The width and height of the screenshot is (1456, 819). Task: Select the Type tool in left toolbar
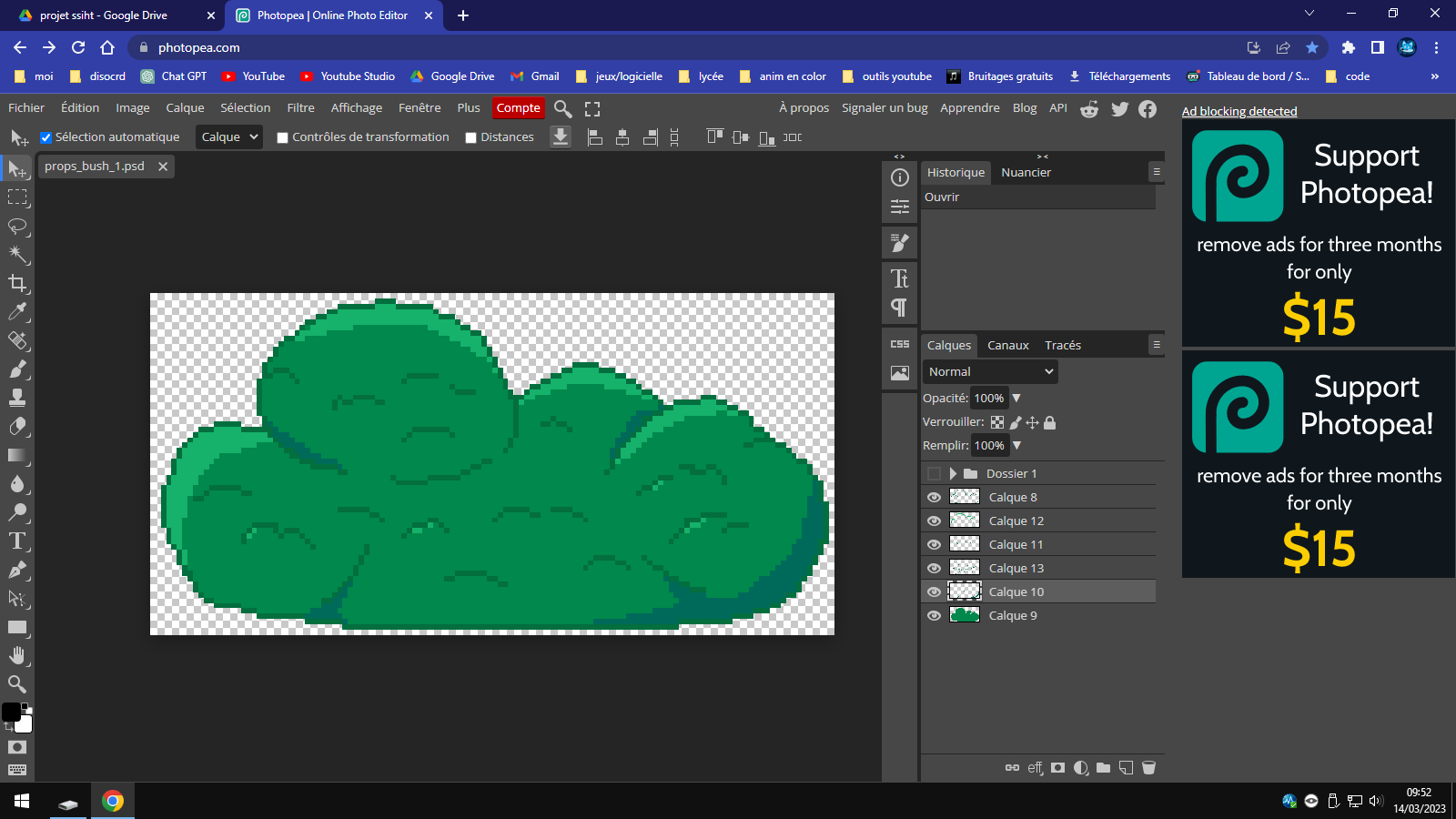point(17,541)
